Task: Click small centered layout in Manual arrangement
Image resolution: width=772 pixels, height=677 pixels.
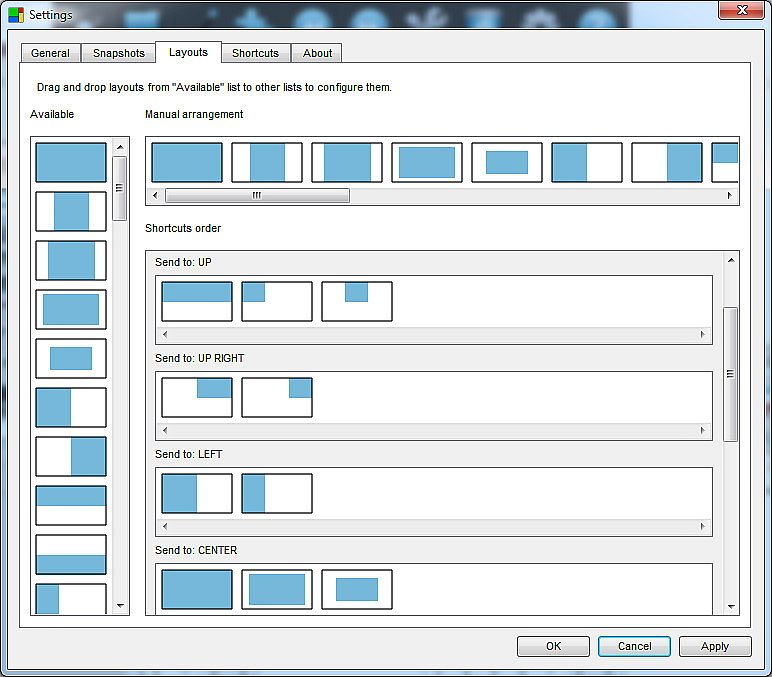Action: click(x=507, y=162)
